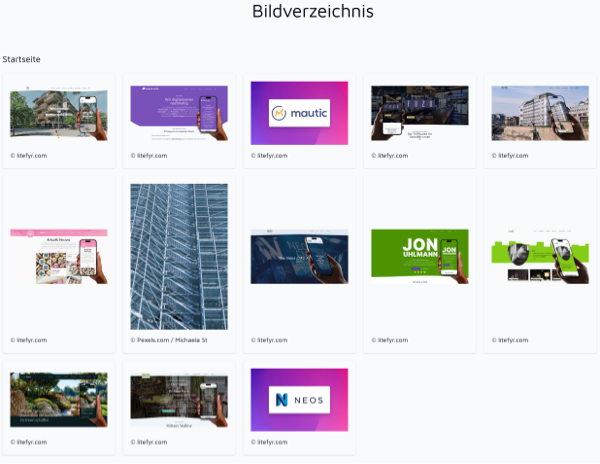Click the pink-header shop mockup thumbnail

[58, 257]
